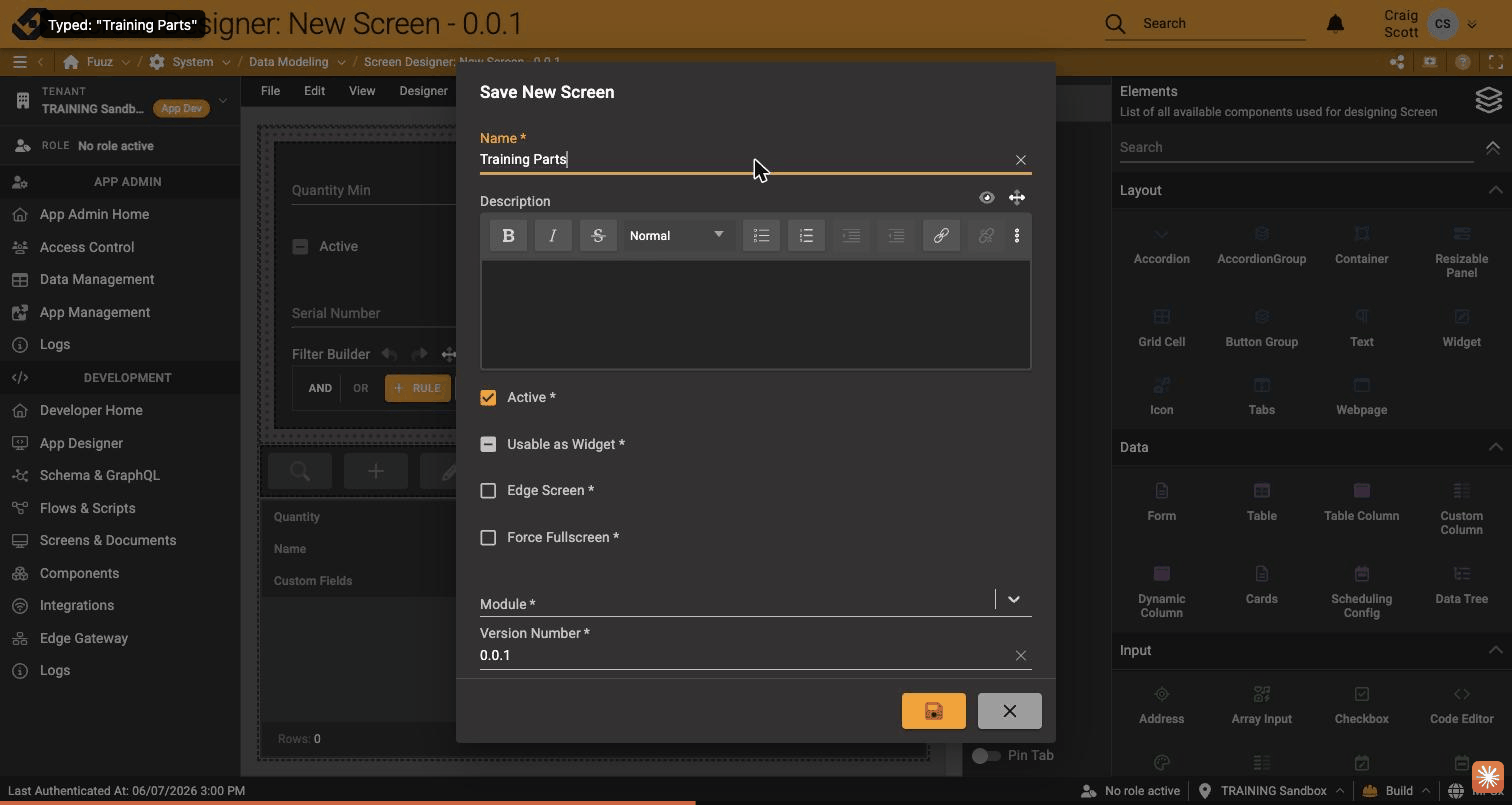The height and width of the screenshot is (805, 1512).
Task: Apply Italic formatting in Description toolbar
Action: (553, 236)
